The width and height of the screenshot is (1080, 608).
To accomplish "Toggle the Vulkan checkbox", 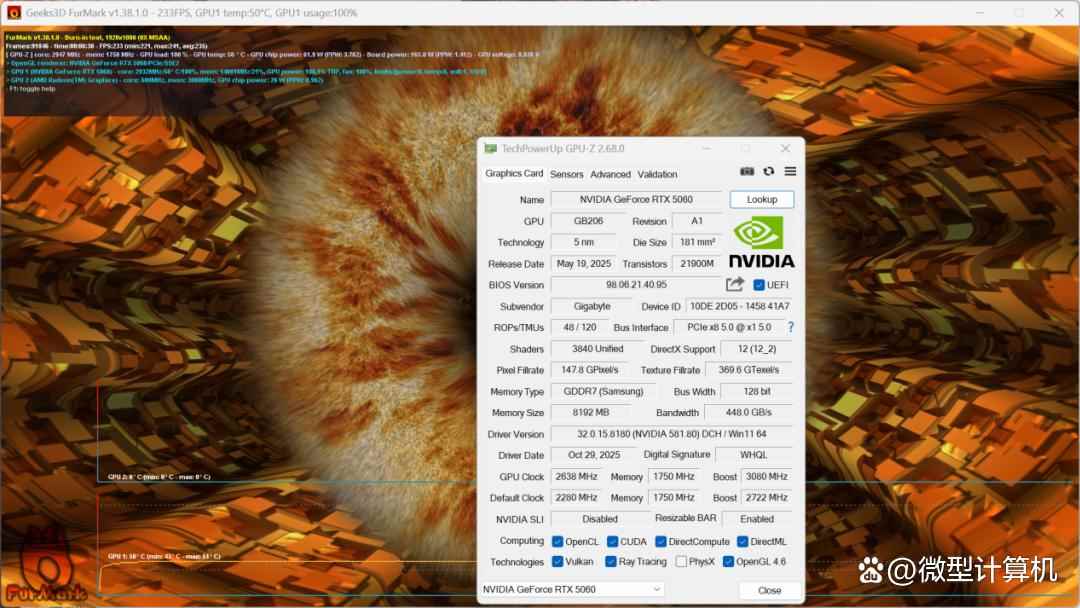I will point(558,562).
